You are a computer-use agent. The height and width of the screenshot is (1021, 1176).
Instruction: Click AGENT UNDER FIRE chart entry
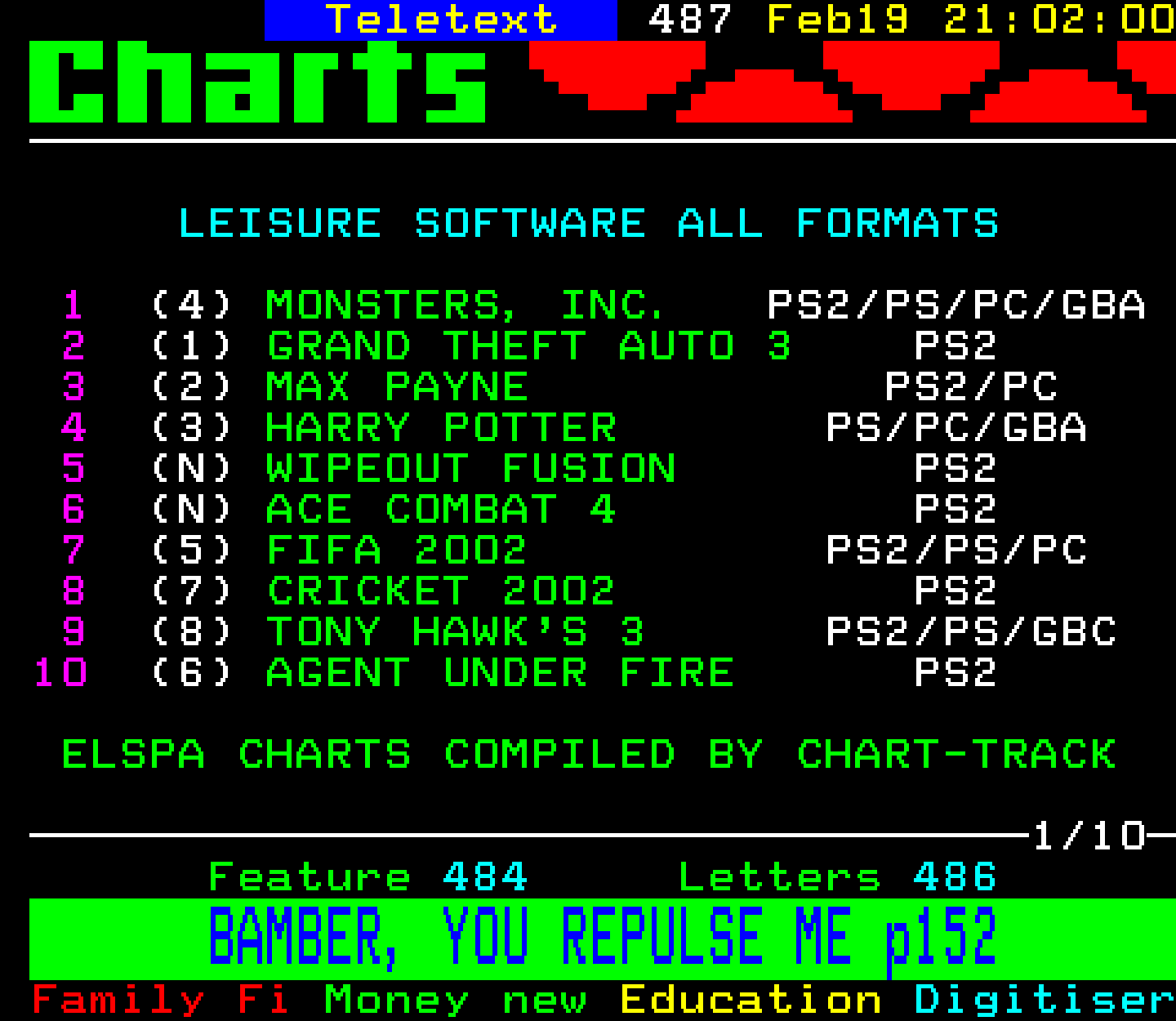(500, 673)
